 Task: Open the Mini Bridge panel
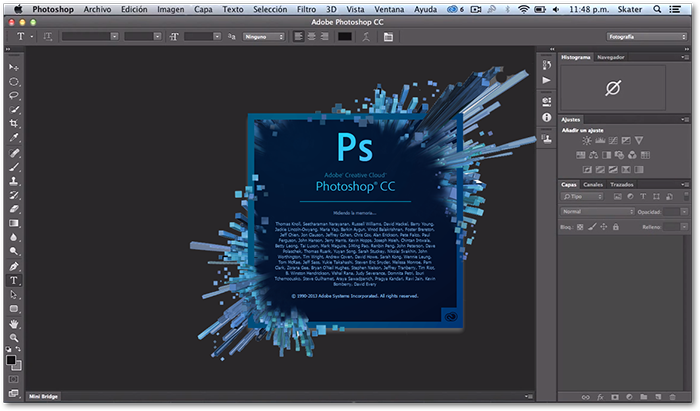43,397
